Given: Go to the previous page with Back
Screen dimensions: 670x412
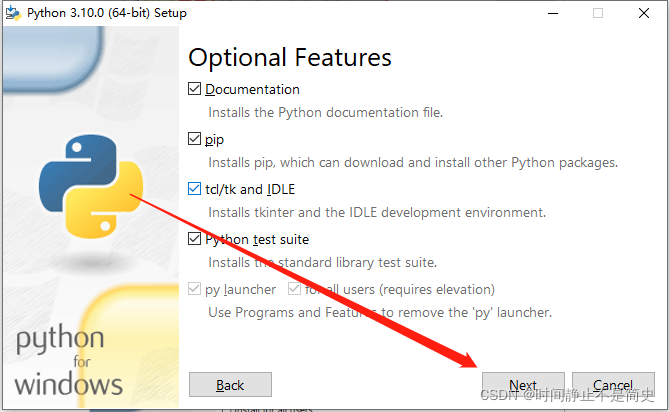Looking at the screenshot, I should tap(230, 385).
